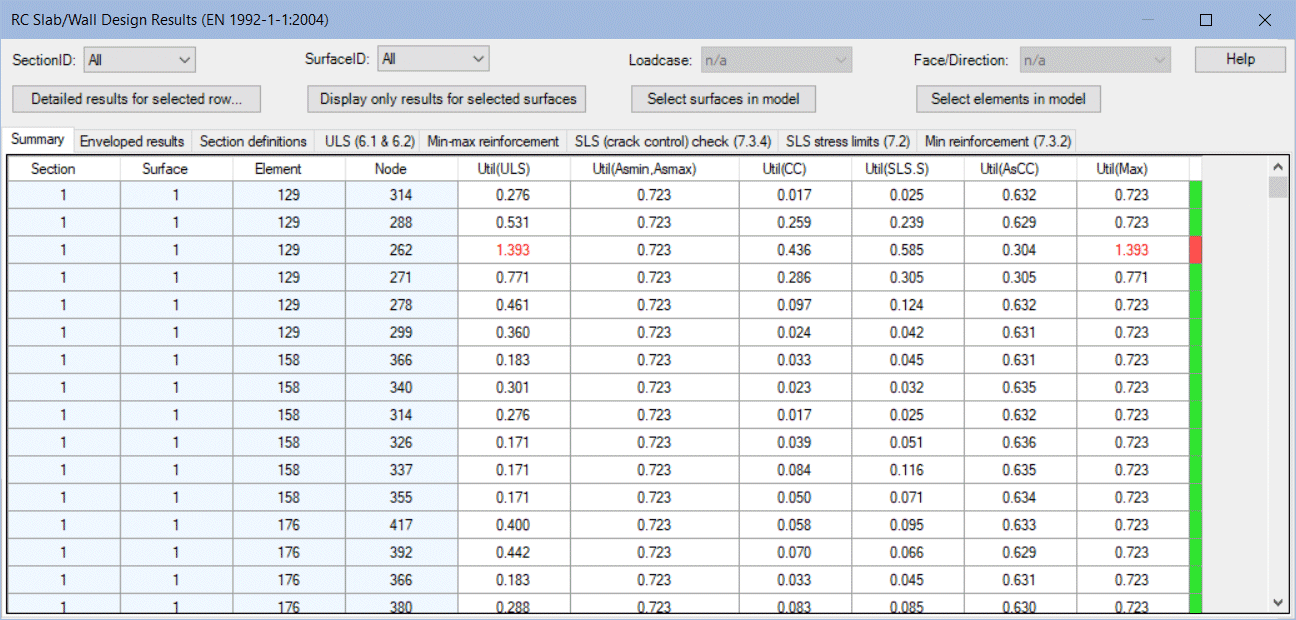
Task: Open SLS (crack control) check tab
Action: click(x=673, y=141)
